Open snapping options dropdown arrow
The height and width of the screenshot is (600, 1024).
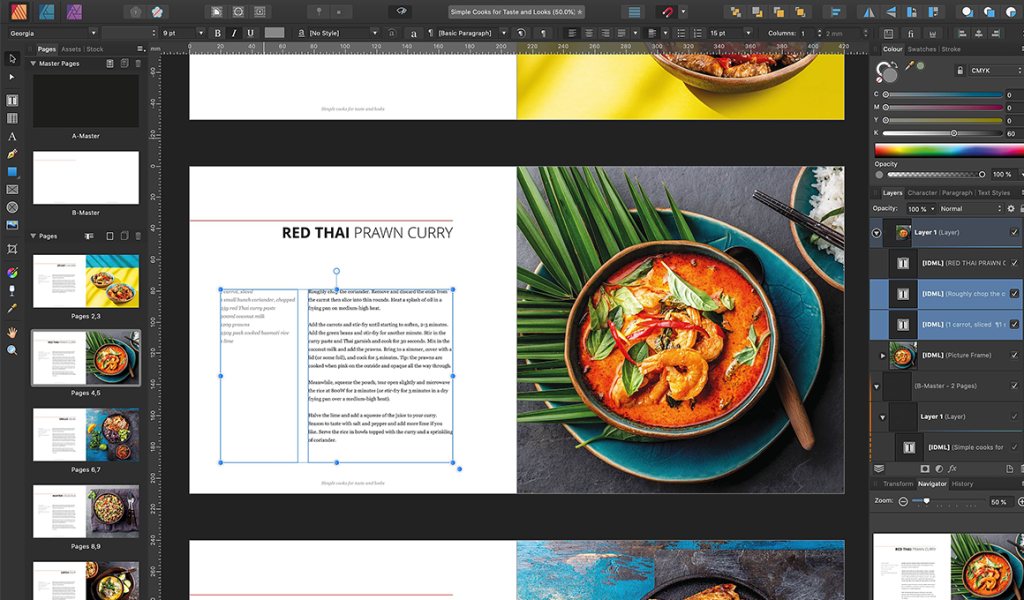click(x=683, y=12)
